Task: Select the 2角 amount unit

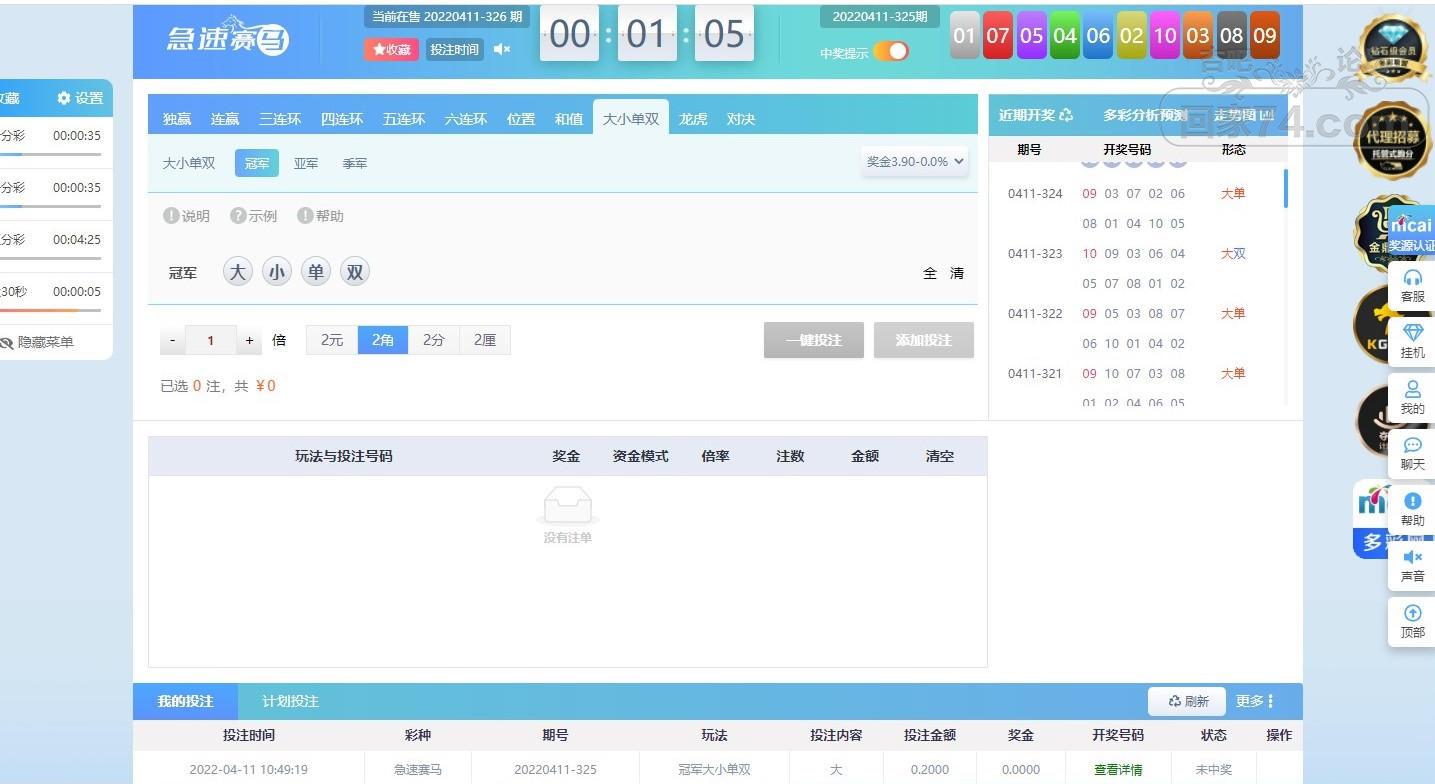Action: click(x=383, y=340)
